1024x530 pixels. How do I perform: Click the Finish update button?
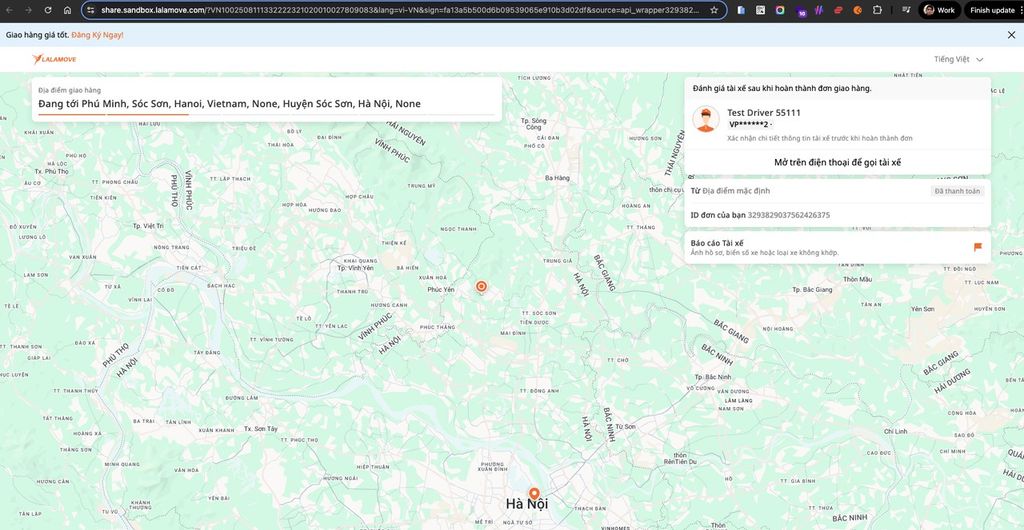pos(991,10)
